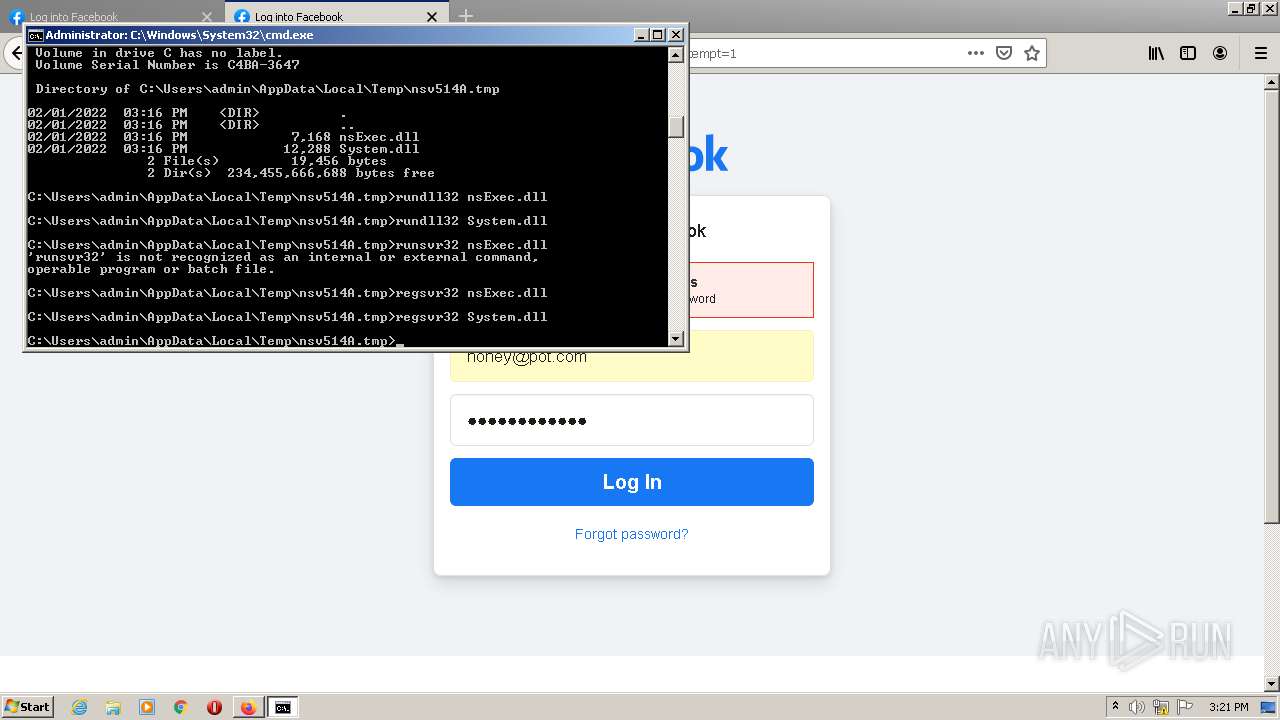Open Windows Media Player taskbar icon
This screenshot has width=1280, height=720.
coord(147,707)
